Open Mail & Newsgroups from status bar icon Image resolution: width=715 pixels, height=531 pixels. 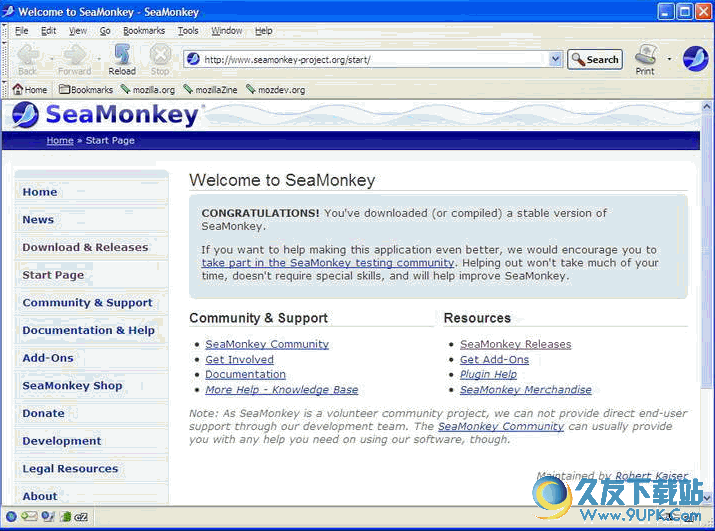[29, 516]
